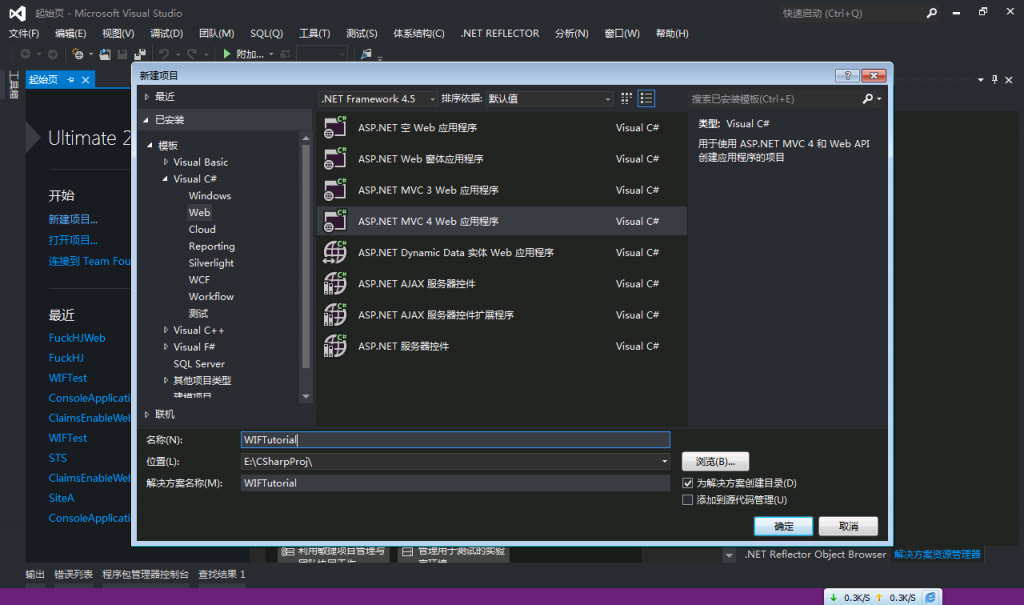Expand the Visual F# tree node
This screenshot has height=605, width=1024.
tap(166, 347)
